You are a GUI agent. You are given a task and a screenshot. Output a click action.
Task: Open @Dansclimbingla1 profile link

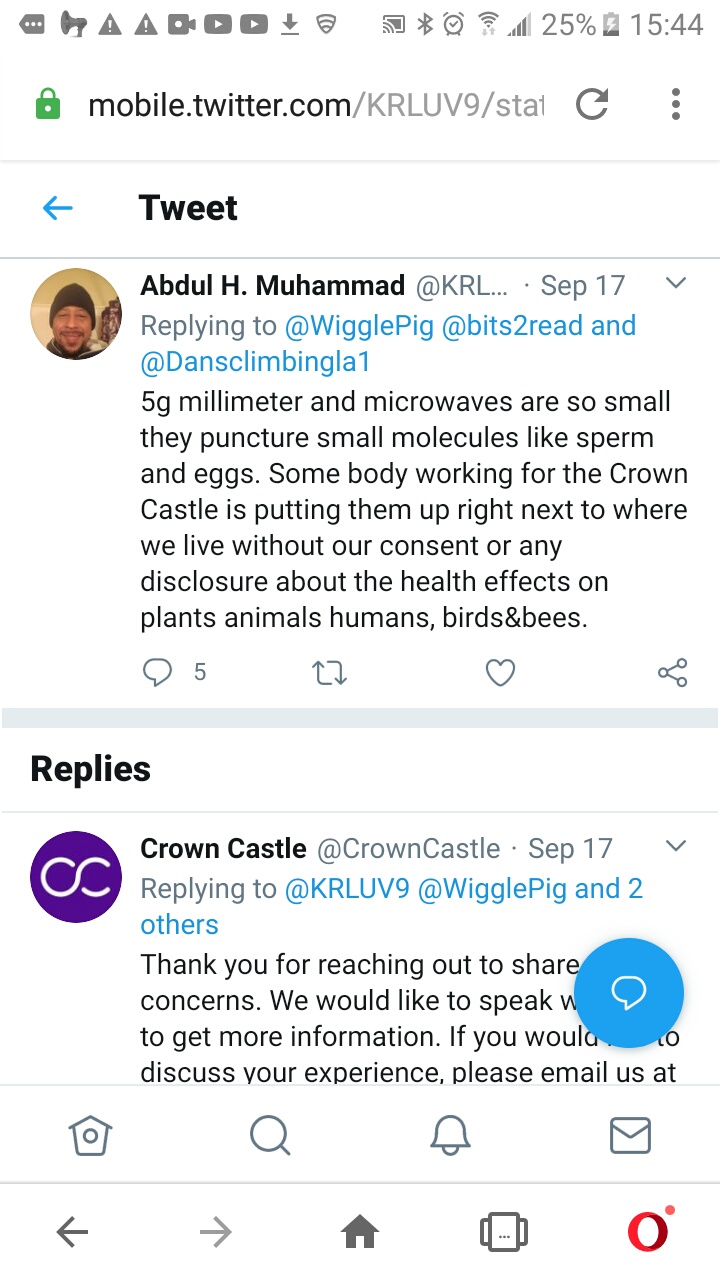[x=255, y=362]
